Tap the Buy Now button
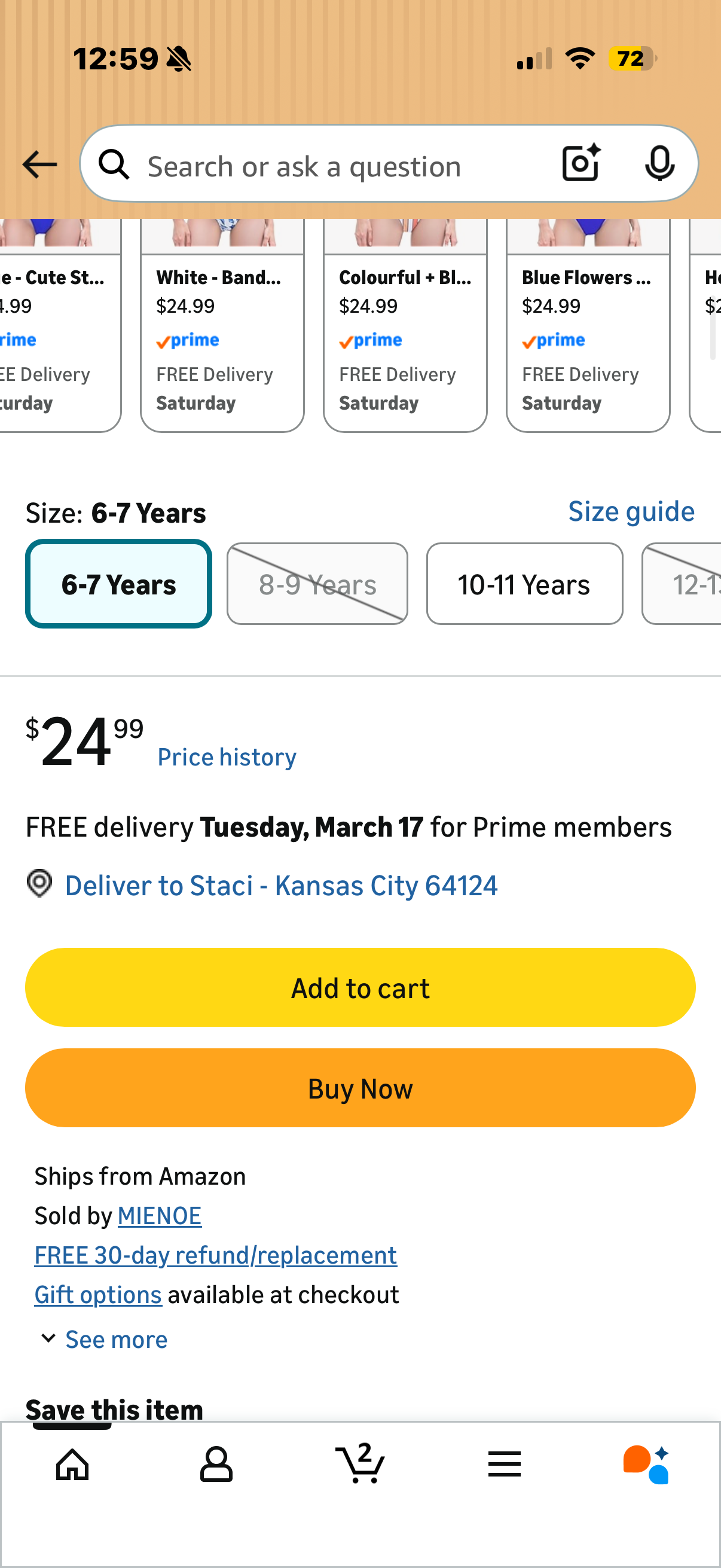This screenshot has height=1568, width=721. coord(360,1088)
